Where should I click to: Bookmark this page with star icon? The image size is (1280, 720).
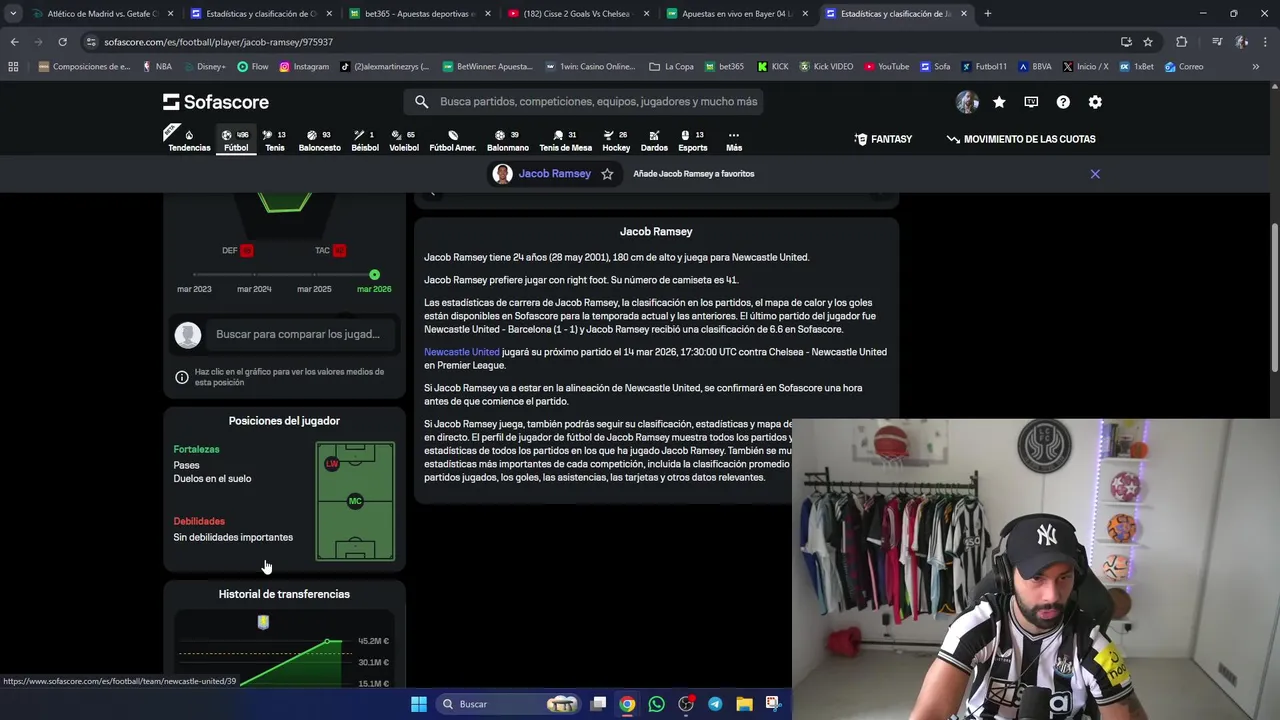point(1148,42)
